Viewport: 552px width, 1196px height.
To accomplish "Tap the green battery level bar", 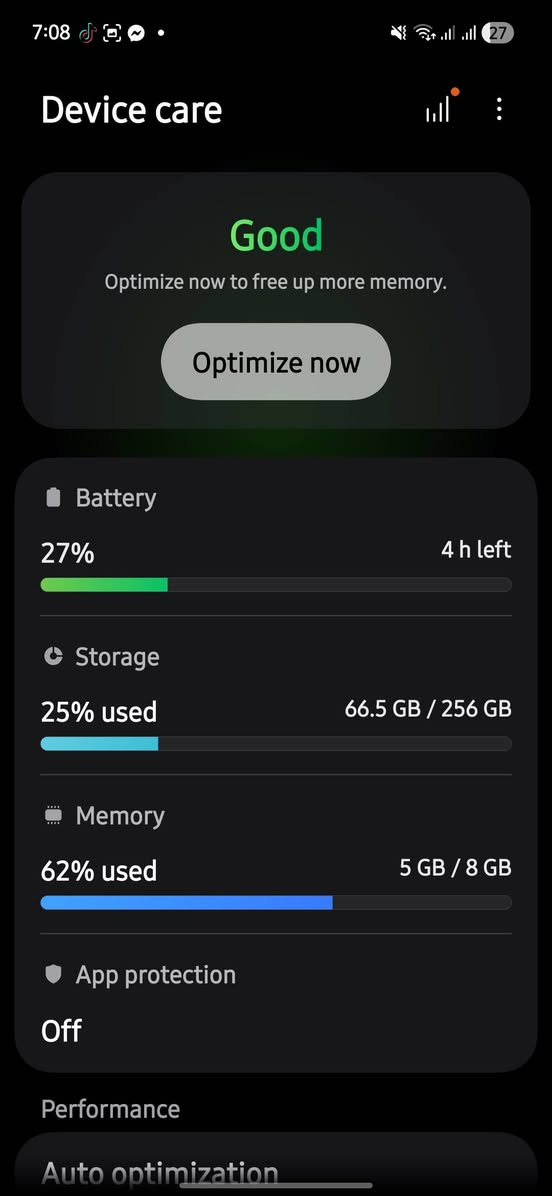I will tap(104, 585).
